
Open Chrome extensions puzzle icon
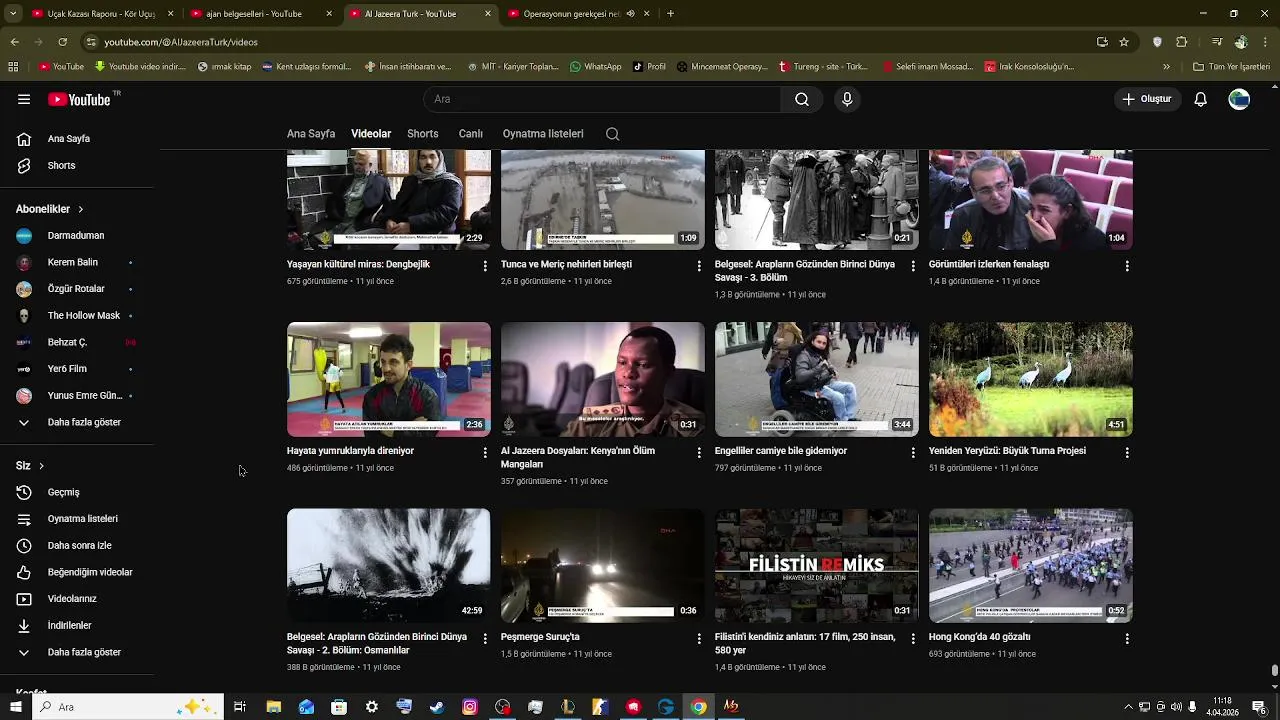coord(1182,42)
